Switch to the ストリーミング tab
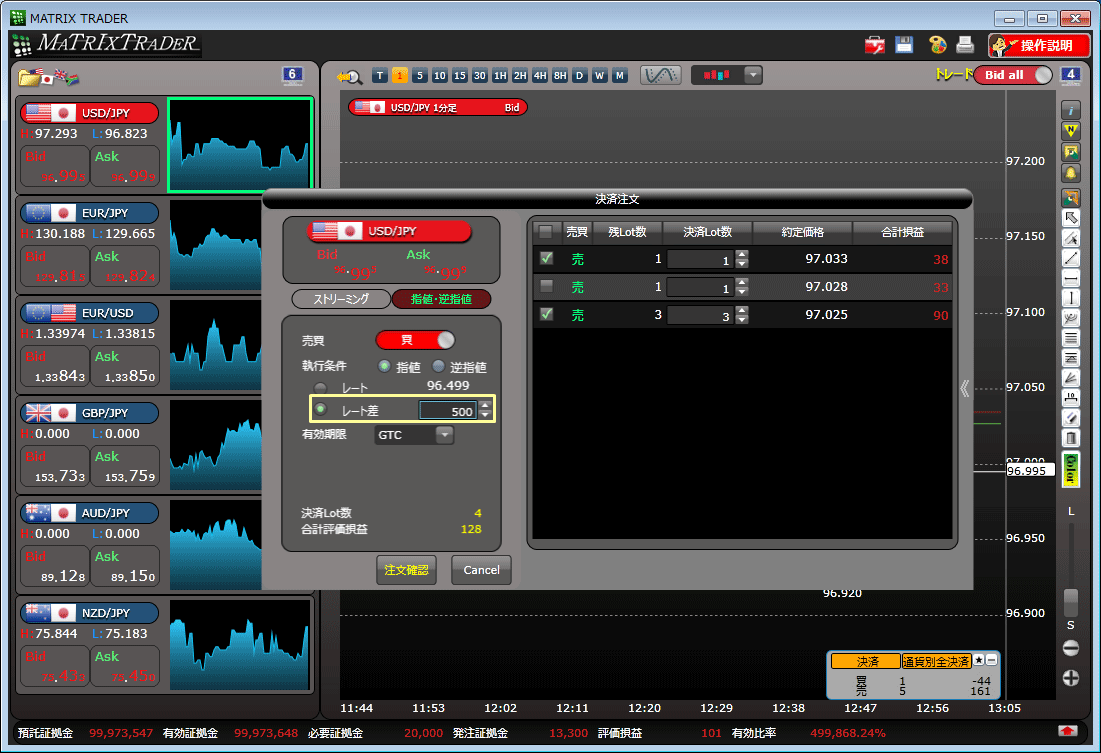The width and height of the screenshot is (1101, 753). click(x=341, y=299)
